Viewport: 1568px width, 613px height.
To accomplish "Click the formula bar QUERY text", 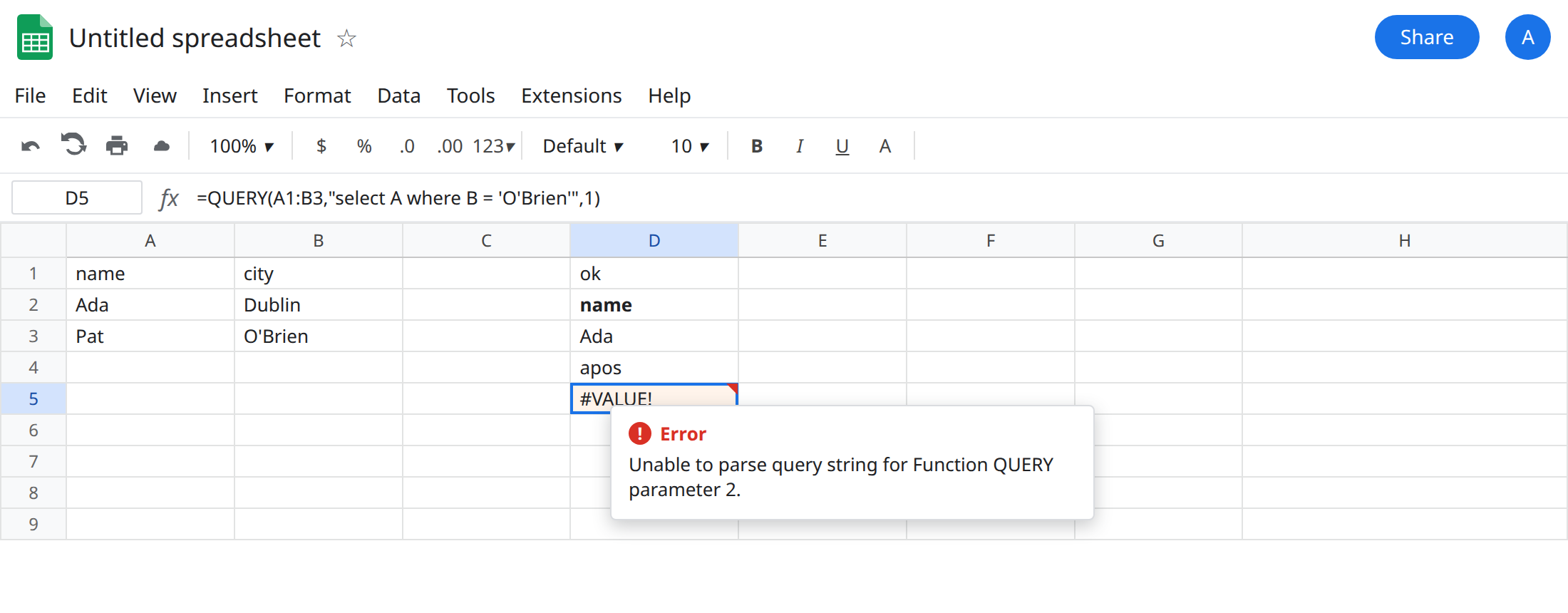I will coord(398,198).
